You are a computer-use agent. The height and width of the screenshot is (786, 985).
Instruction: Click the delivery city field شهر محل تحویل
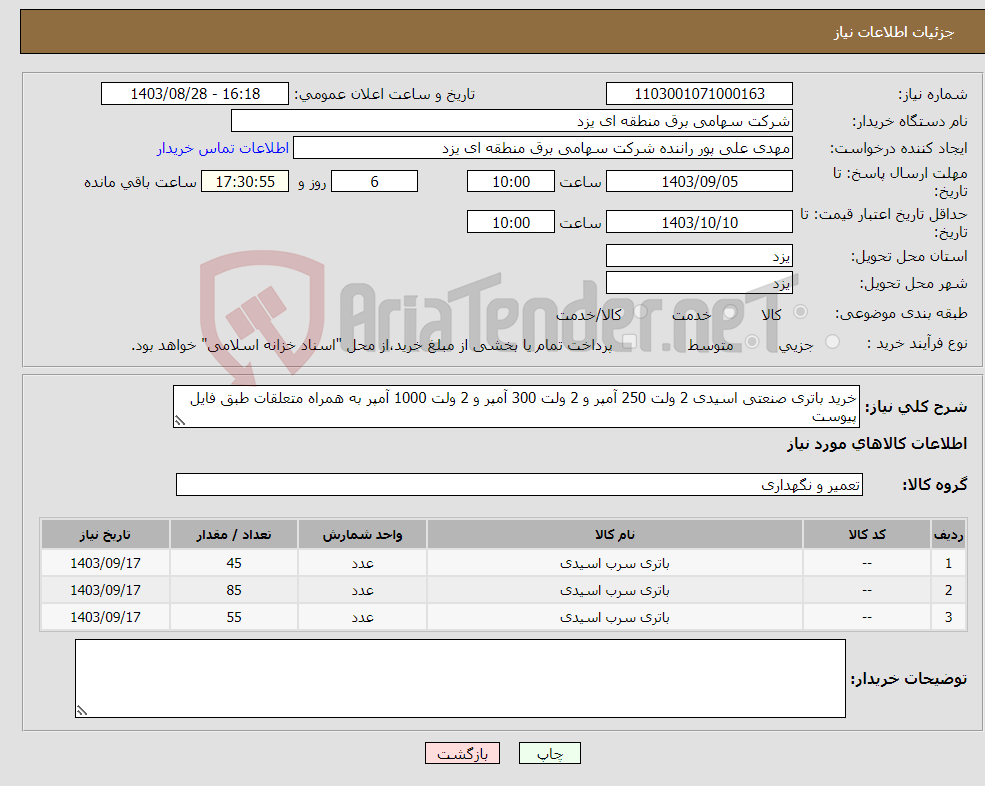(699, 283)
